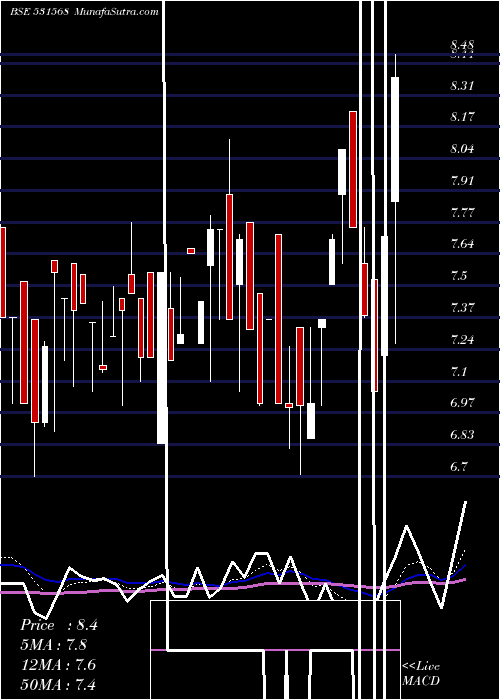Click the 8.04 price axis label
This screenshot has width=500, height=700.
click(x=462, y=149)
